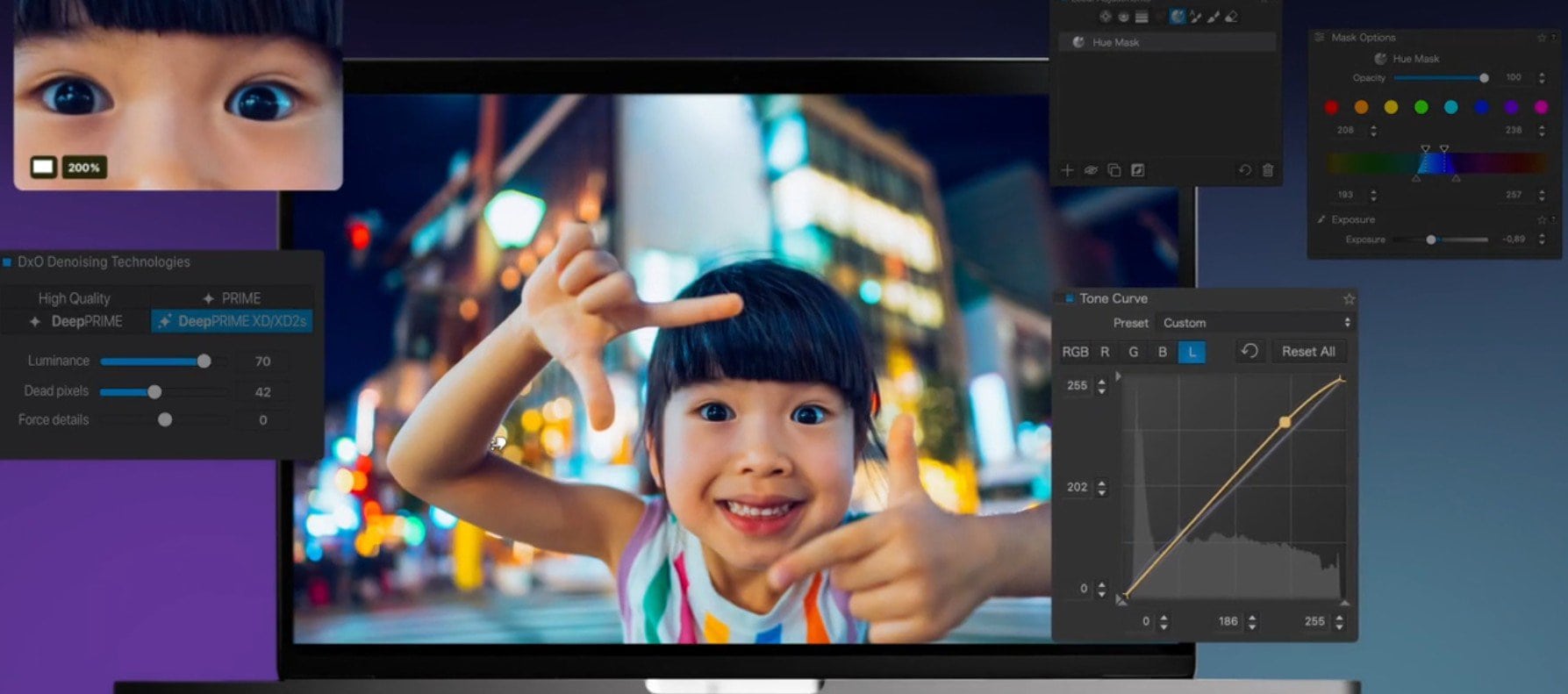The image size is (1568, 694).
Task: Click the white rectangle loupe icon
Action: point(43,167)
